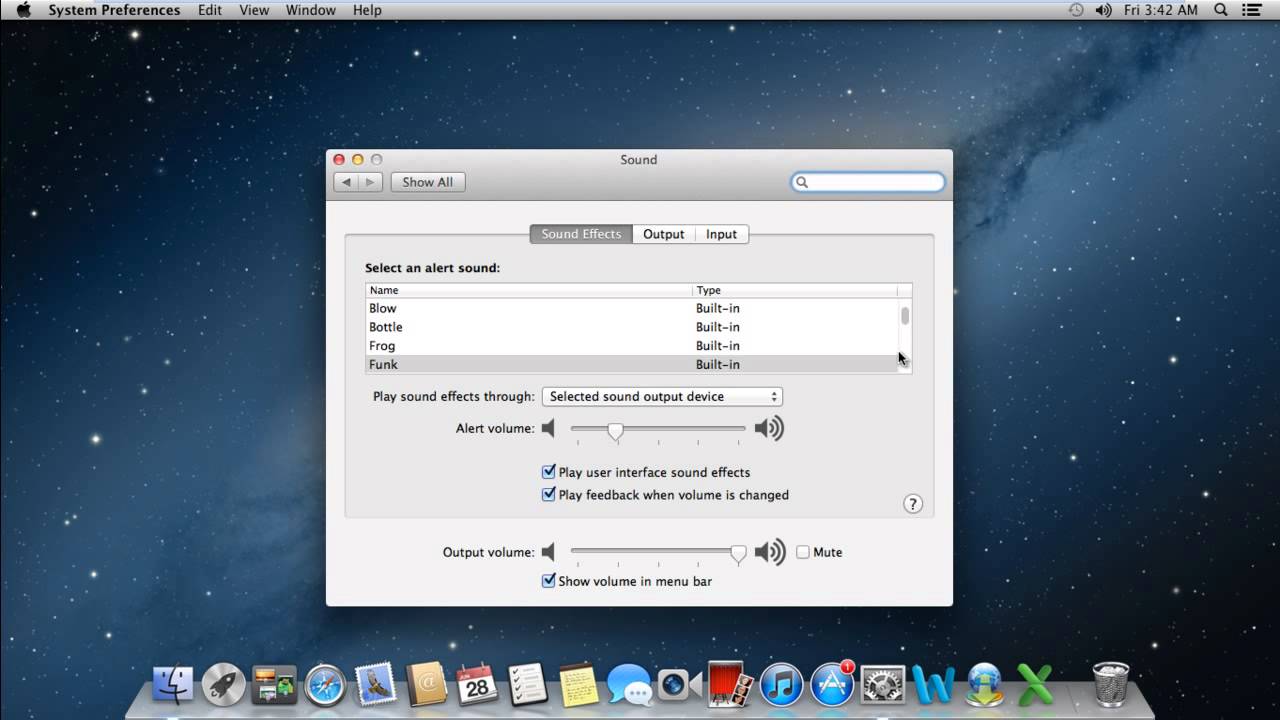Go back with the left arrow button
This screenshot has height=720, width=1280.
point(346,182)
